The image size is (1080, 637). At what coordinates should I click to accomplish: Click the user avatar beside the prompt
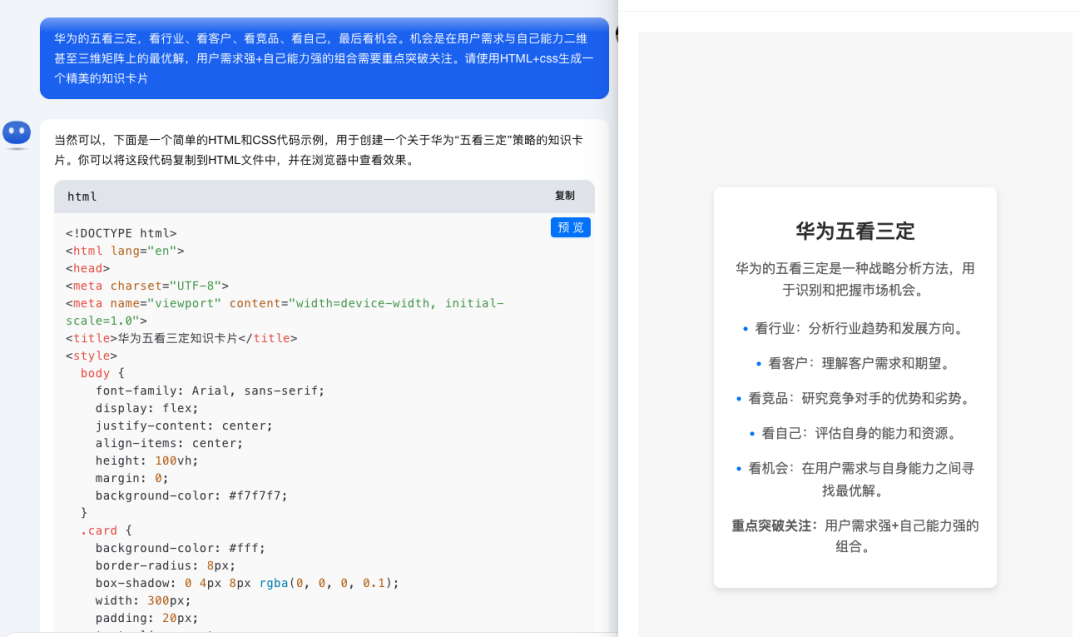(617, 34)
